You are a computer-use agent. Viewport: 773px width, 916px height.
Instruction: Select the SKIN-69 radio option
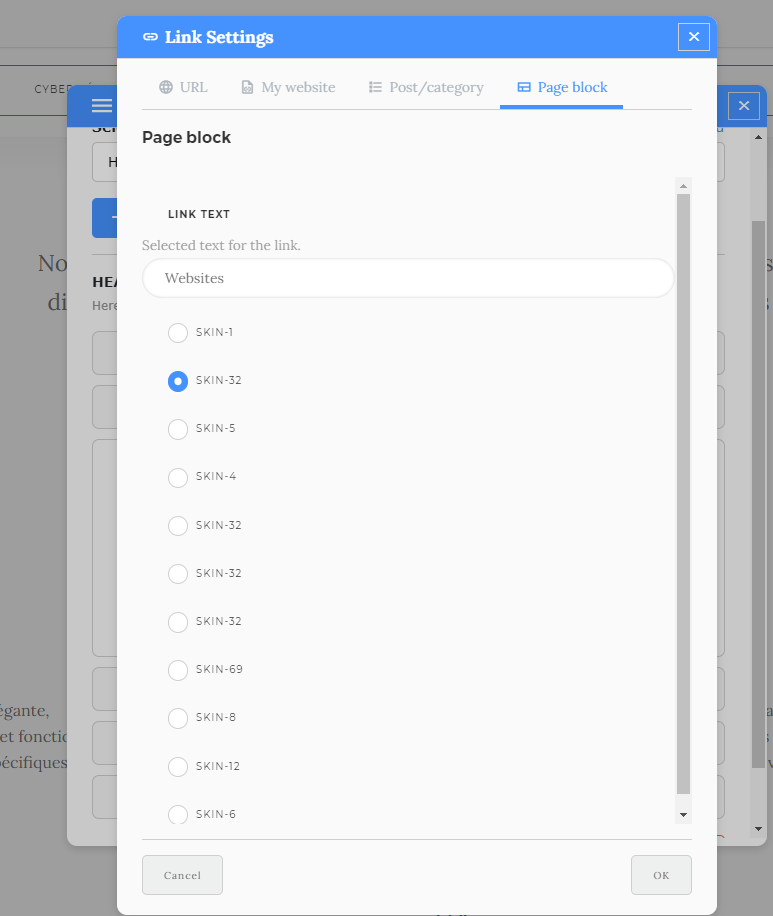[x=178, y=669]
